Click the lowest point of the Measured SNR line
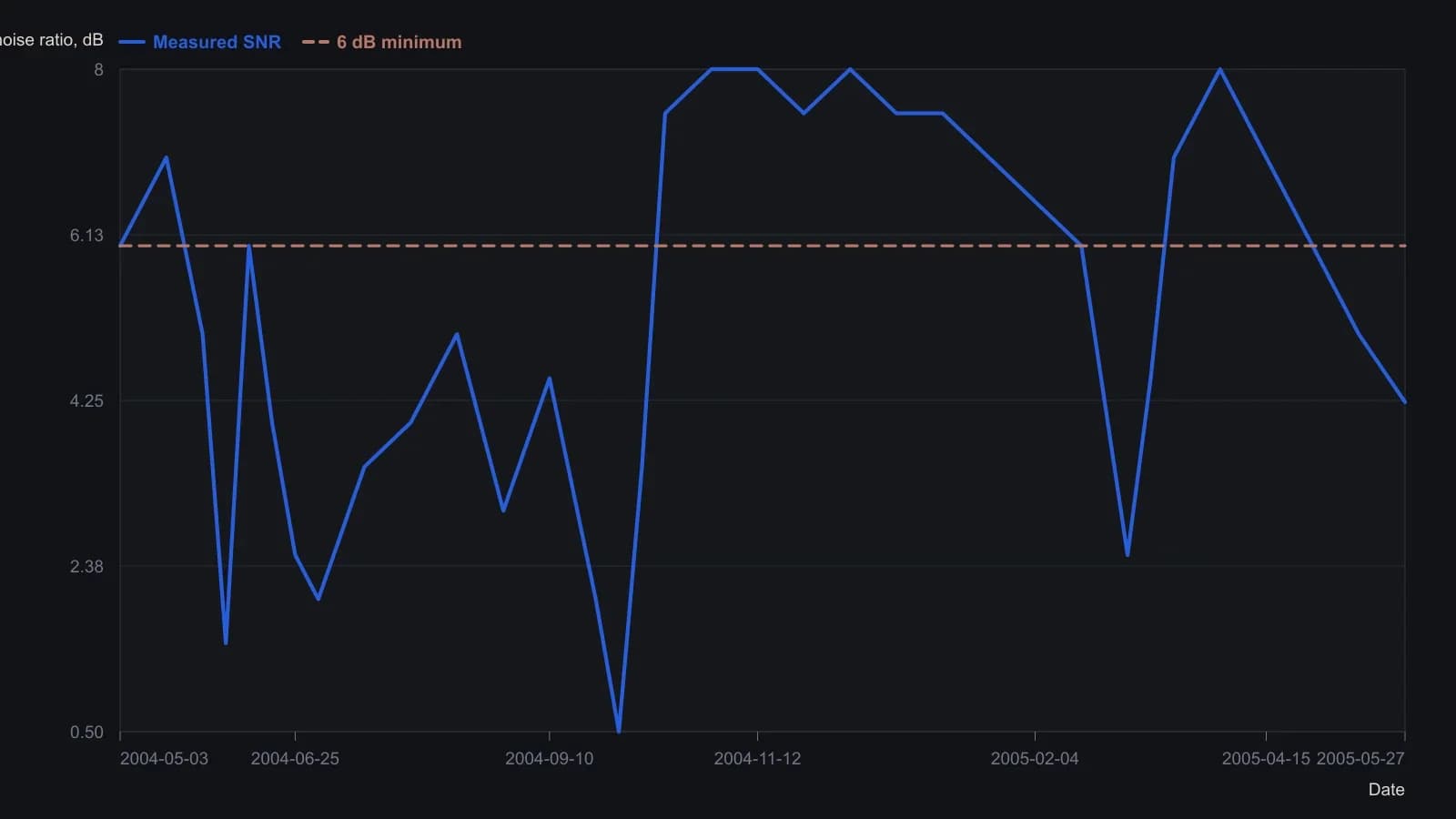The height and width of the screenshot is (819, 1456). [x=619, y=731]
